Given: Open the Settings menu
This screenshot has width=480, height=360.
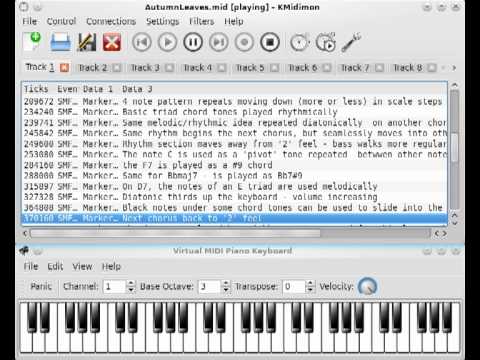Looking at the screenshot, I should [162, 21].
